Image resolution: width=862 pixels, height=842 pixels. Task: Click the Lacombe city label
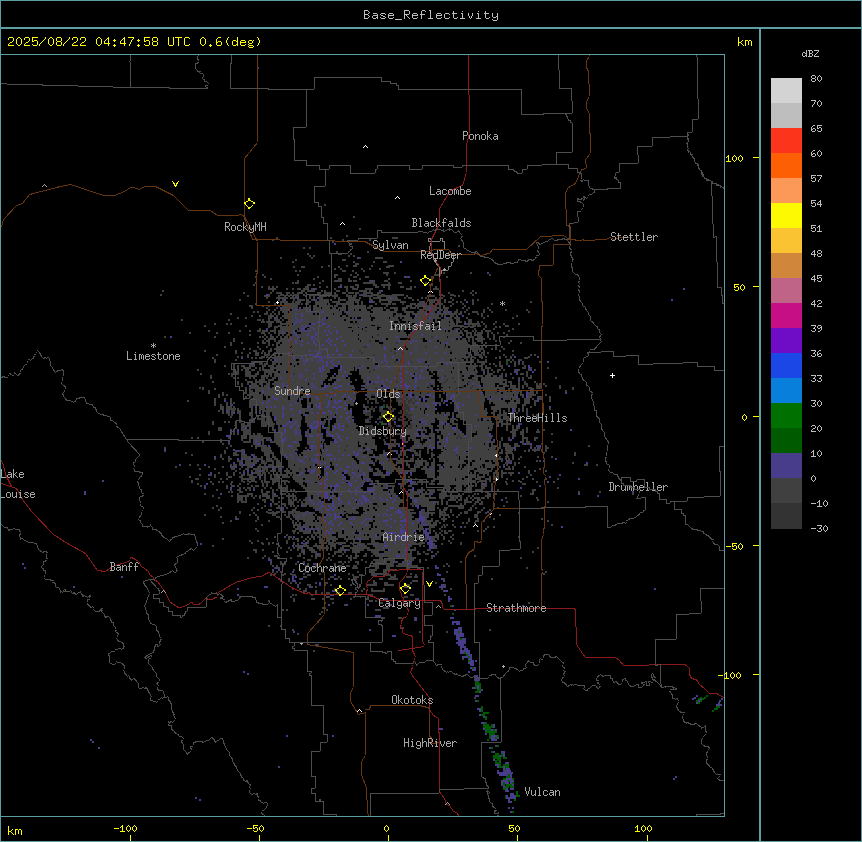pyautogui.click(x=450, y=191)
